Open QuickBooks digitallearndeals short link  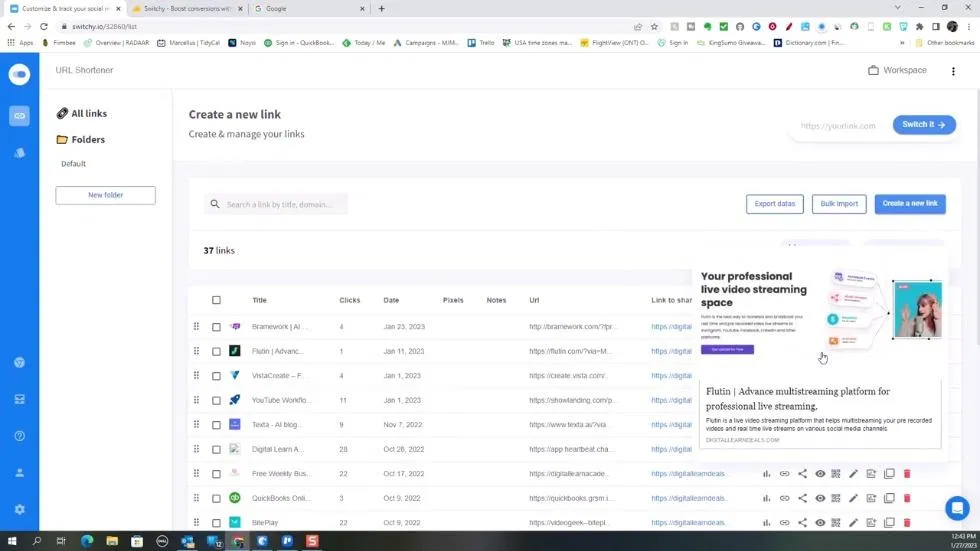(x=688, y=498)
